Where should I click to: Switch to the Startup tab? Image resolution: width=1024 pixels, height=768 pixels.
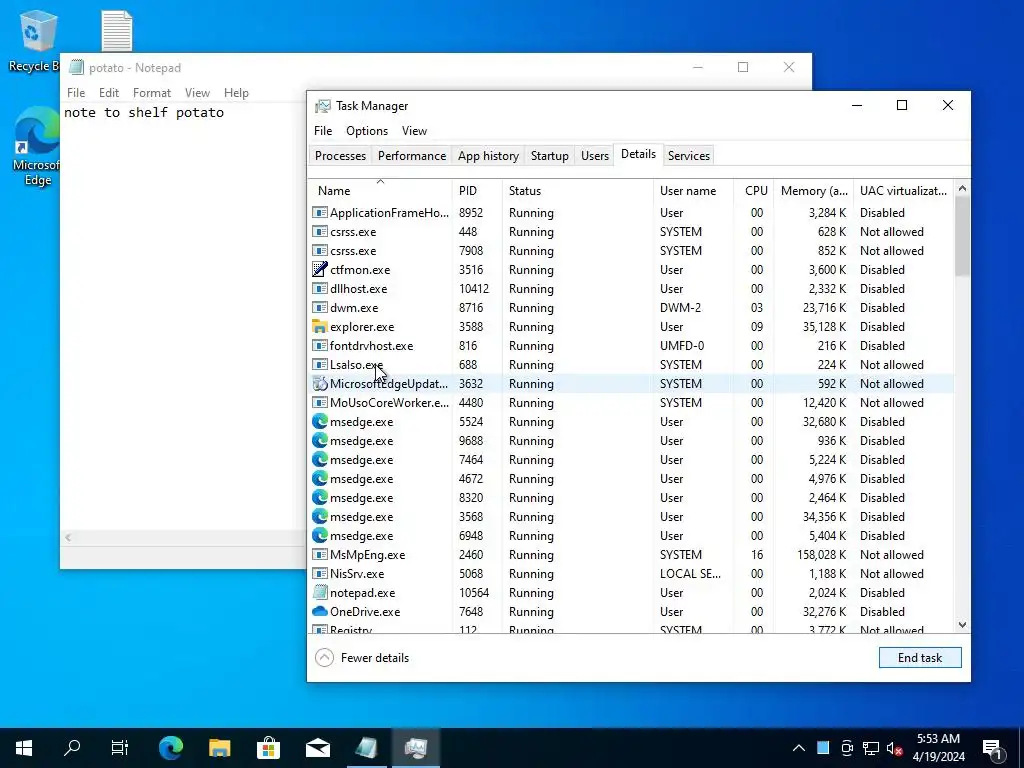(550, 155)
